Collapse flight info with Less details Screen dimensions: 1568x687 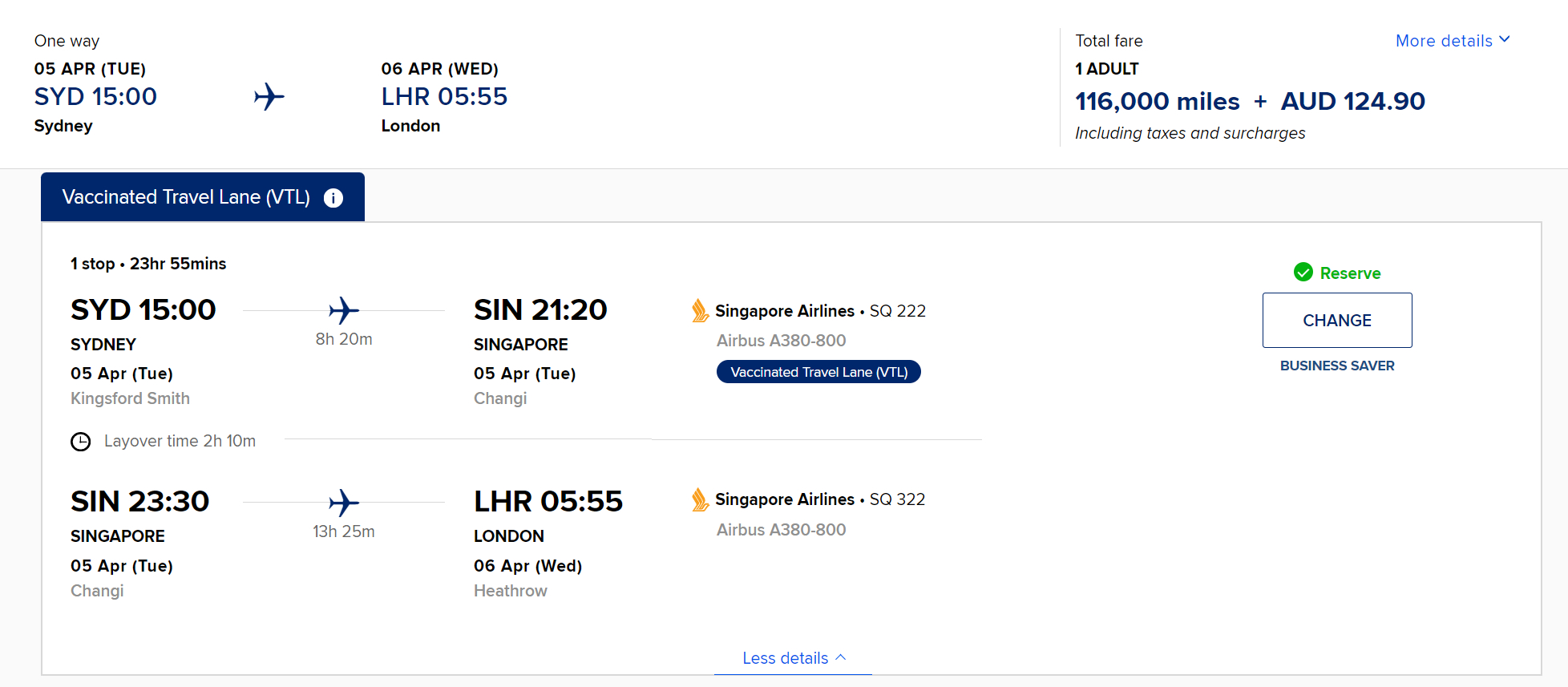pos(794,658)
